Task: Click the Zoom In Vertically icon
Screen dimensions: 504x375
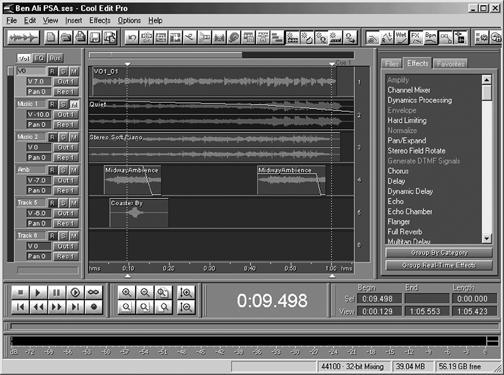Action: click(186, 292)
